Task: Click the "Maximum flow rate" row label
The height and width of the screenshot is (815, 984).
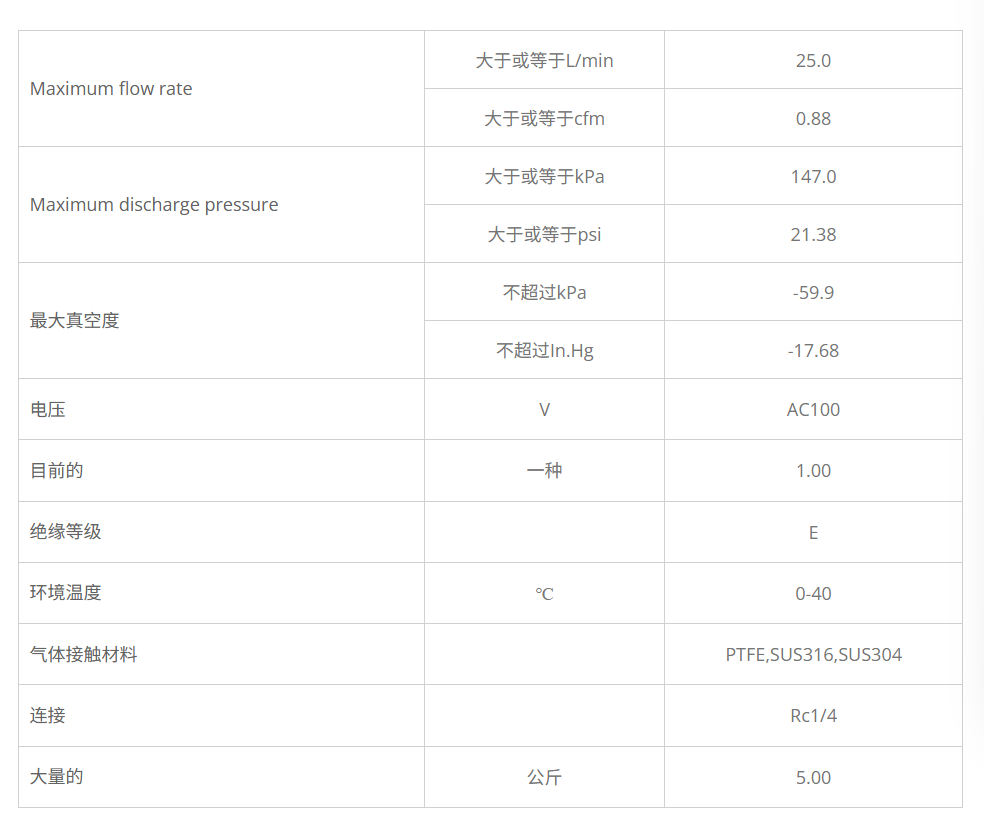Action: coord(111,89)
